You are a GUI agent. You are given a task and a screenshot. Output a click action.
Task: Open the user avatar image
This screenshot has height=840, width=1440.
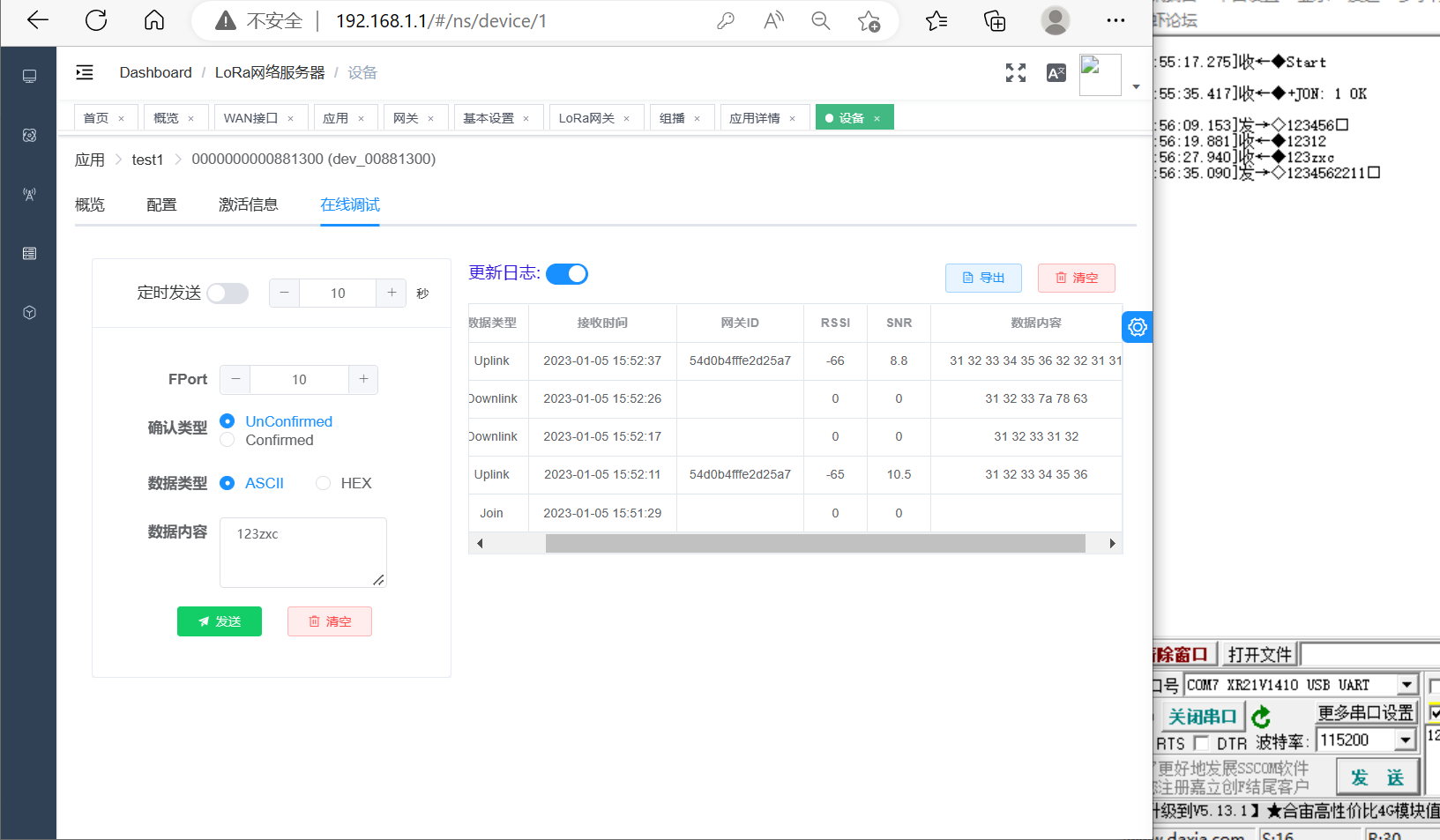click(1101, 75)
